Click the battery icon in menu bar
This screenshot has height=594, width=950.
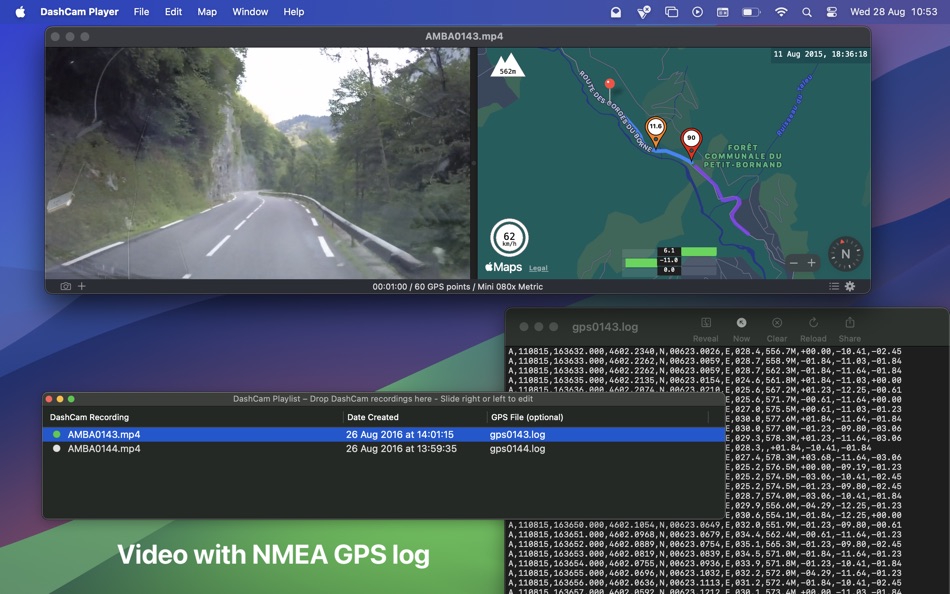(751, 12)
